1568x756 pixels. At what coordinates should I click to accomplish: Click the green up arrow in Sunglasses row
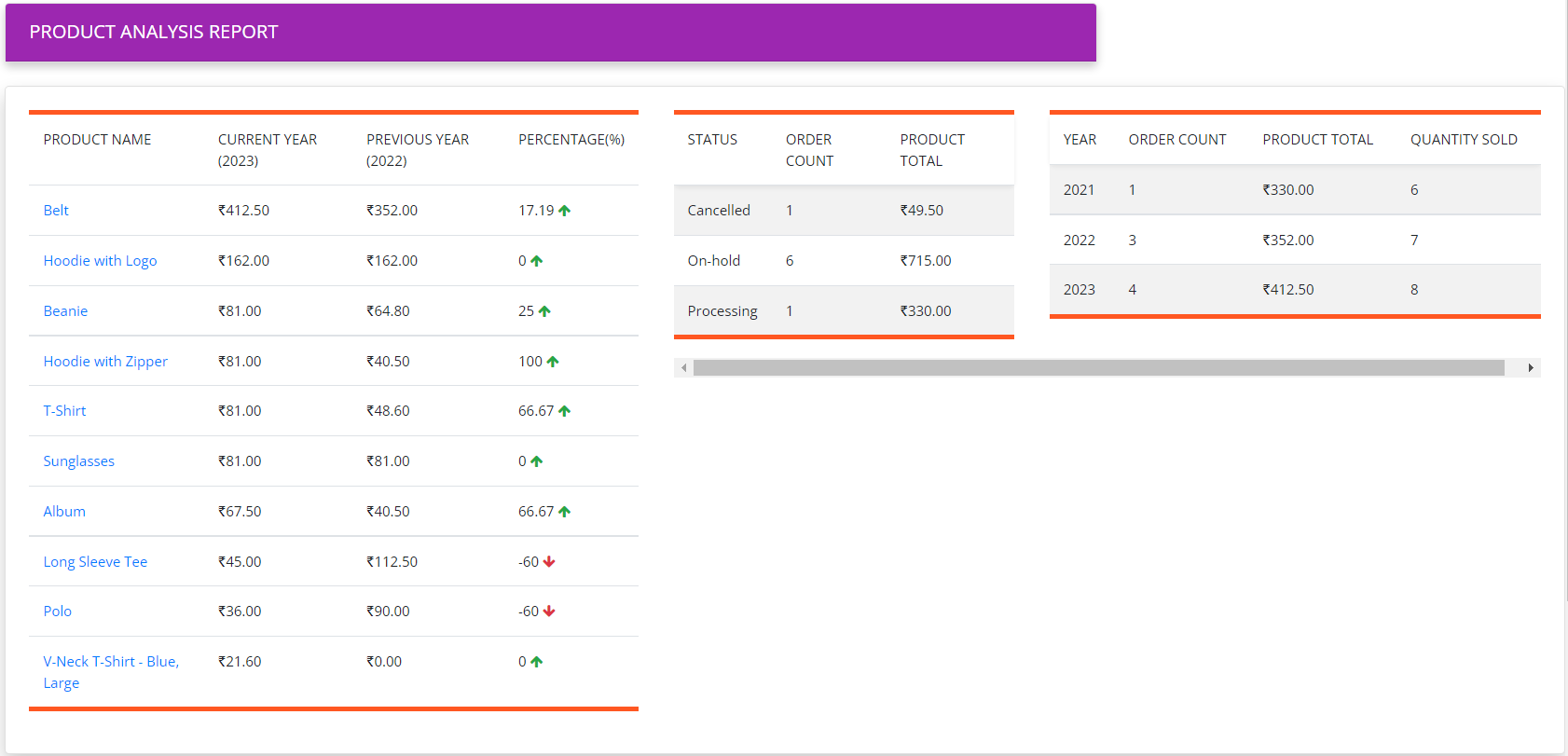(536, 461)
